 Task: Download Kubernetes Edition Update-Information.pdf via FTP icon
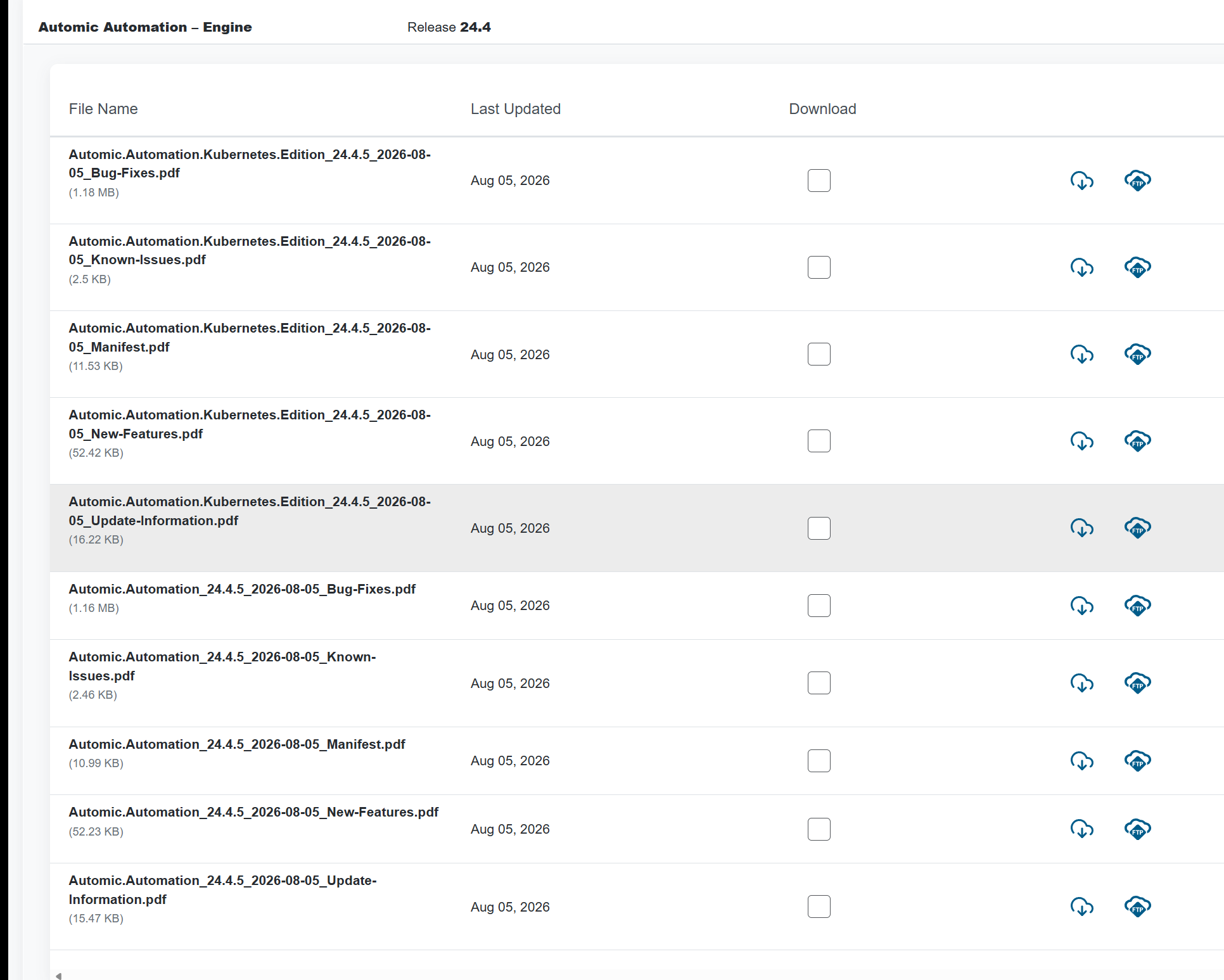point(1138,528)
